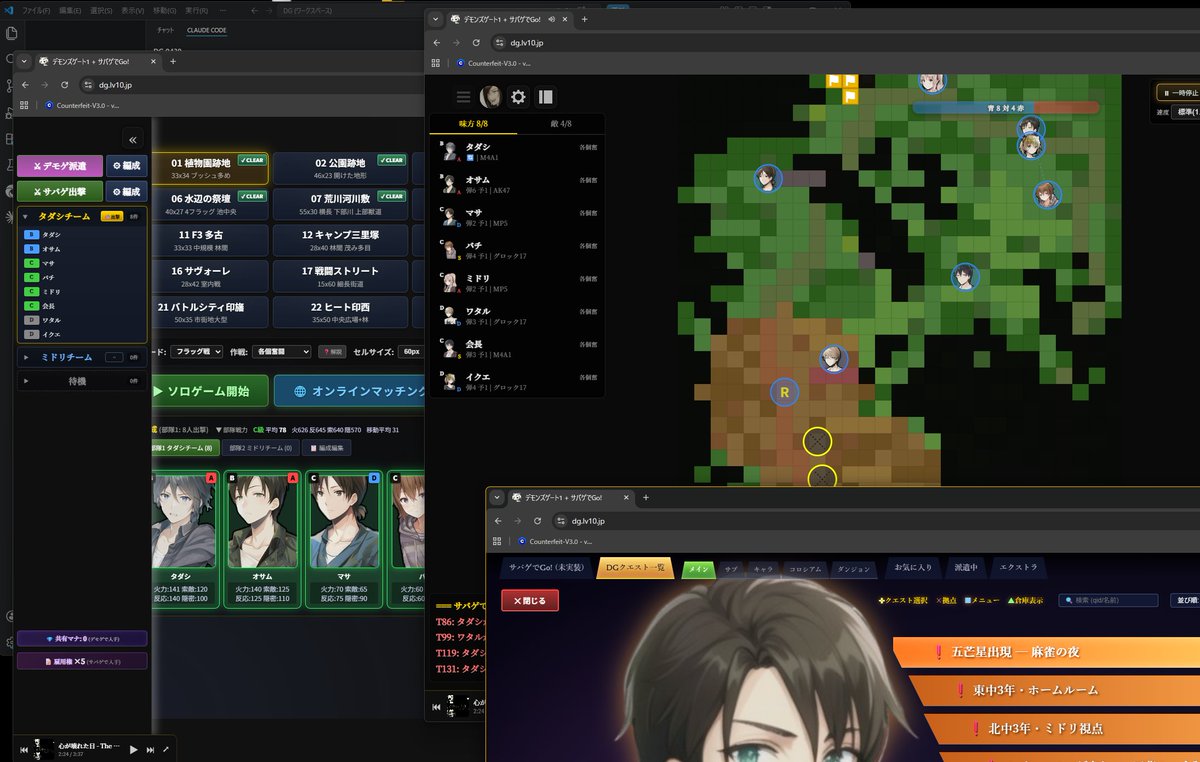Pause battle with 一時停止 button
This screenshot has height=762, width=1200.
pyautogui.click(x=1181, y=92)
